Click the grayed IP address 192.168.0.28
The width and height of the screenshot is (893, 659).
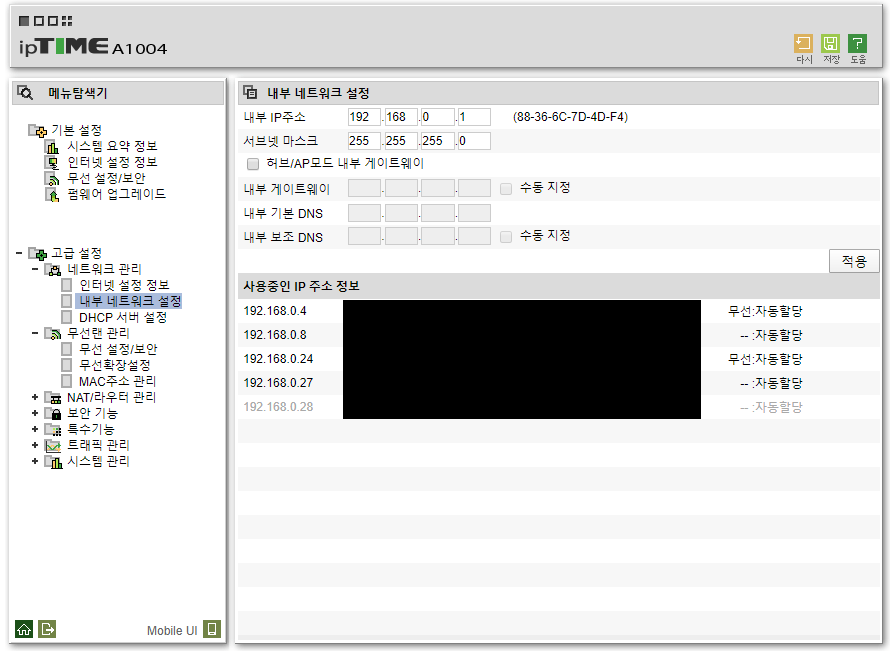click(x=278, y=407)
